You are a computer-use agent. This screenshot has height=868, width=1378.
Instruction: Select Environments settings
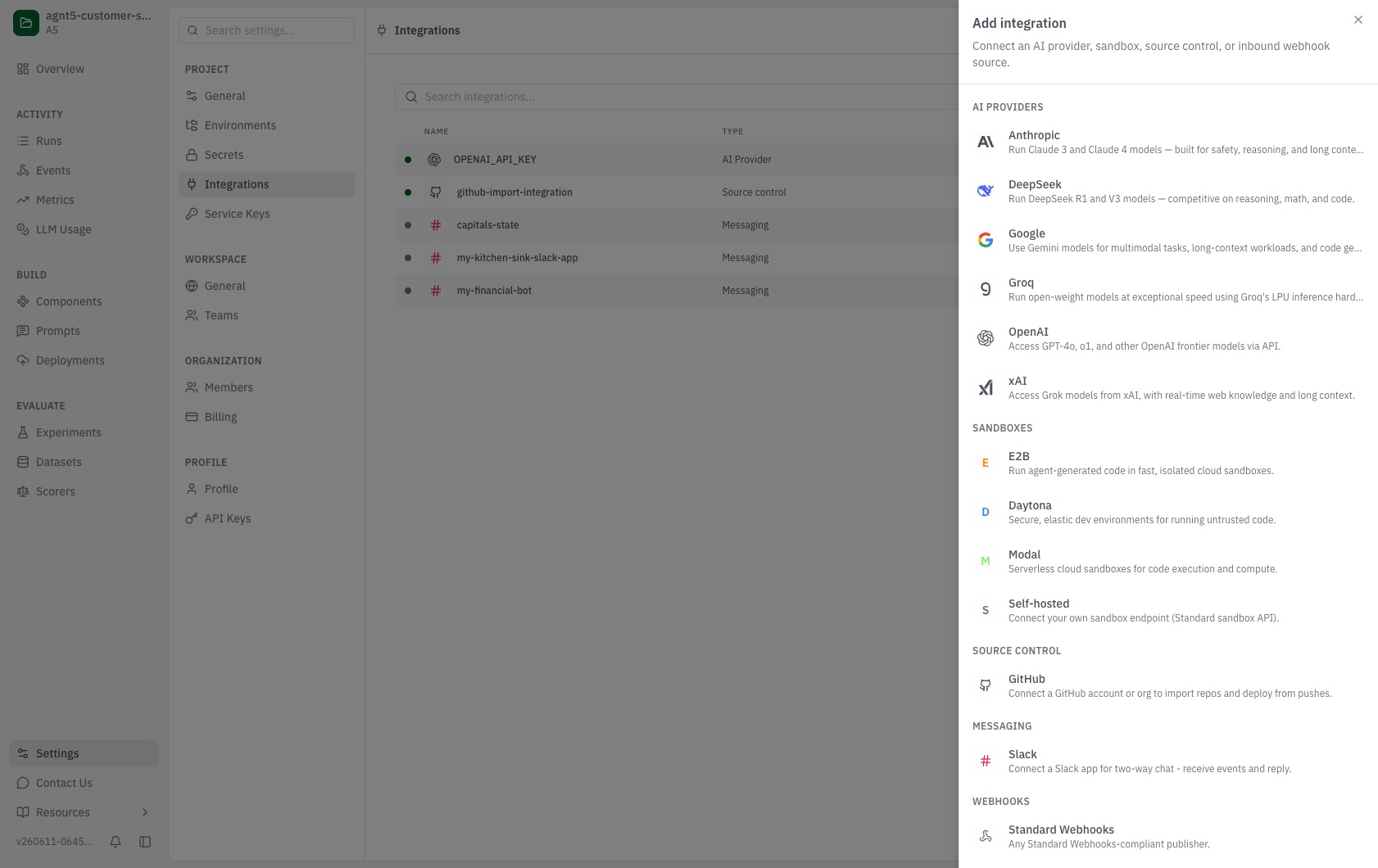pyautogui.click(x=266, y=125)
